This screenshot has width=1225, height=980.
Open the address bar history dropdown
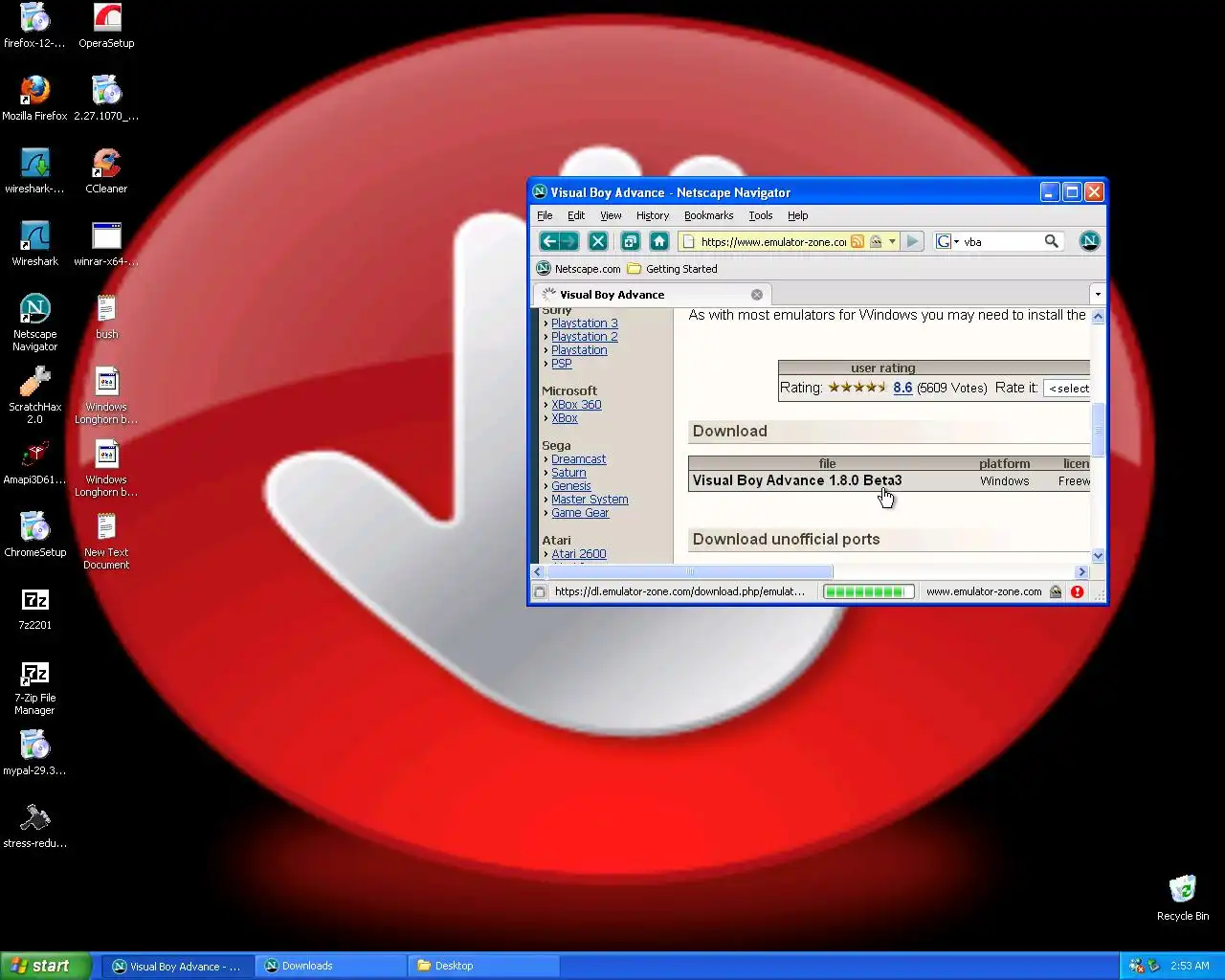click(892, 241)
